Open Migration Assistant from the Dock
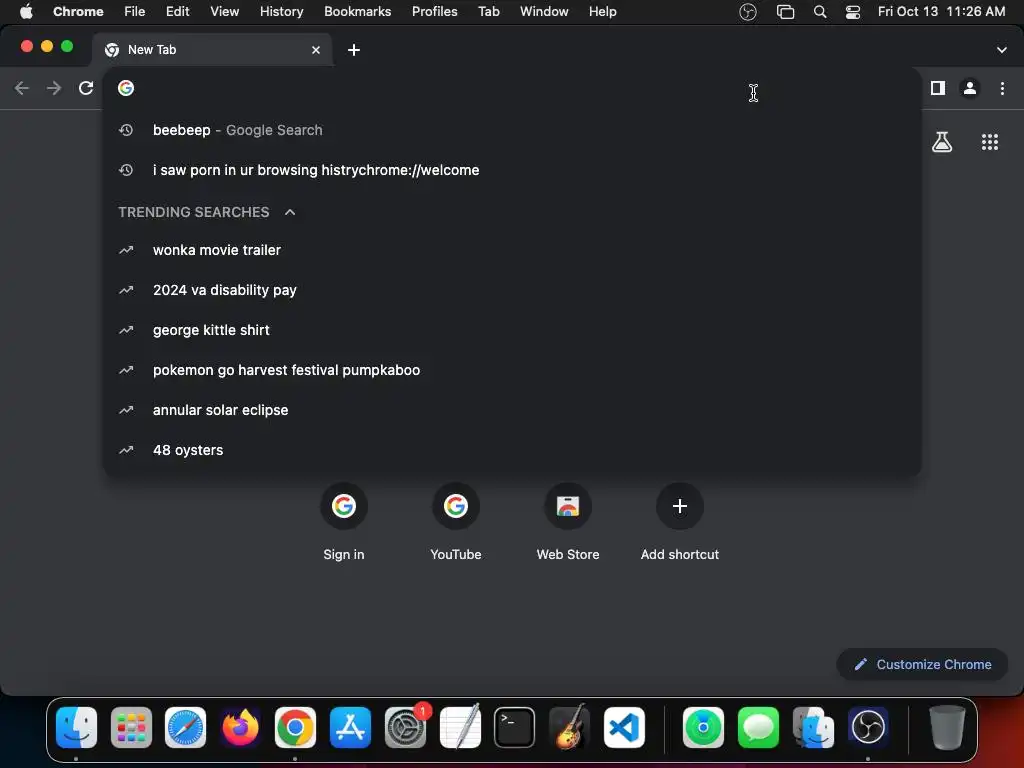This screenshot has height=768, width=1024. pyautogui.click(x=813, y=727)
